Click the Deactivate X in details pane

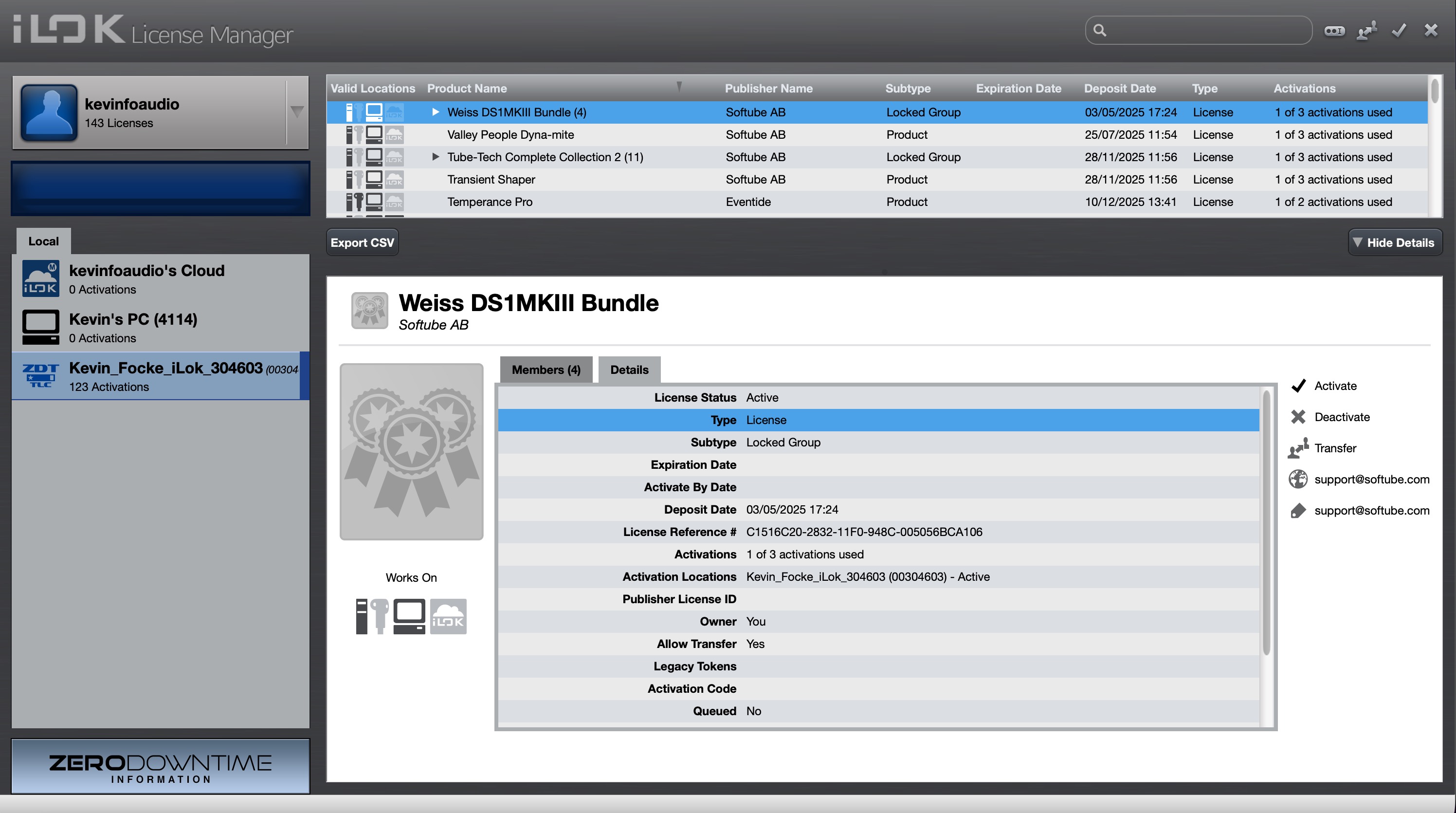tap(1298, 417)
